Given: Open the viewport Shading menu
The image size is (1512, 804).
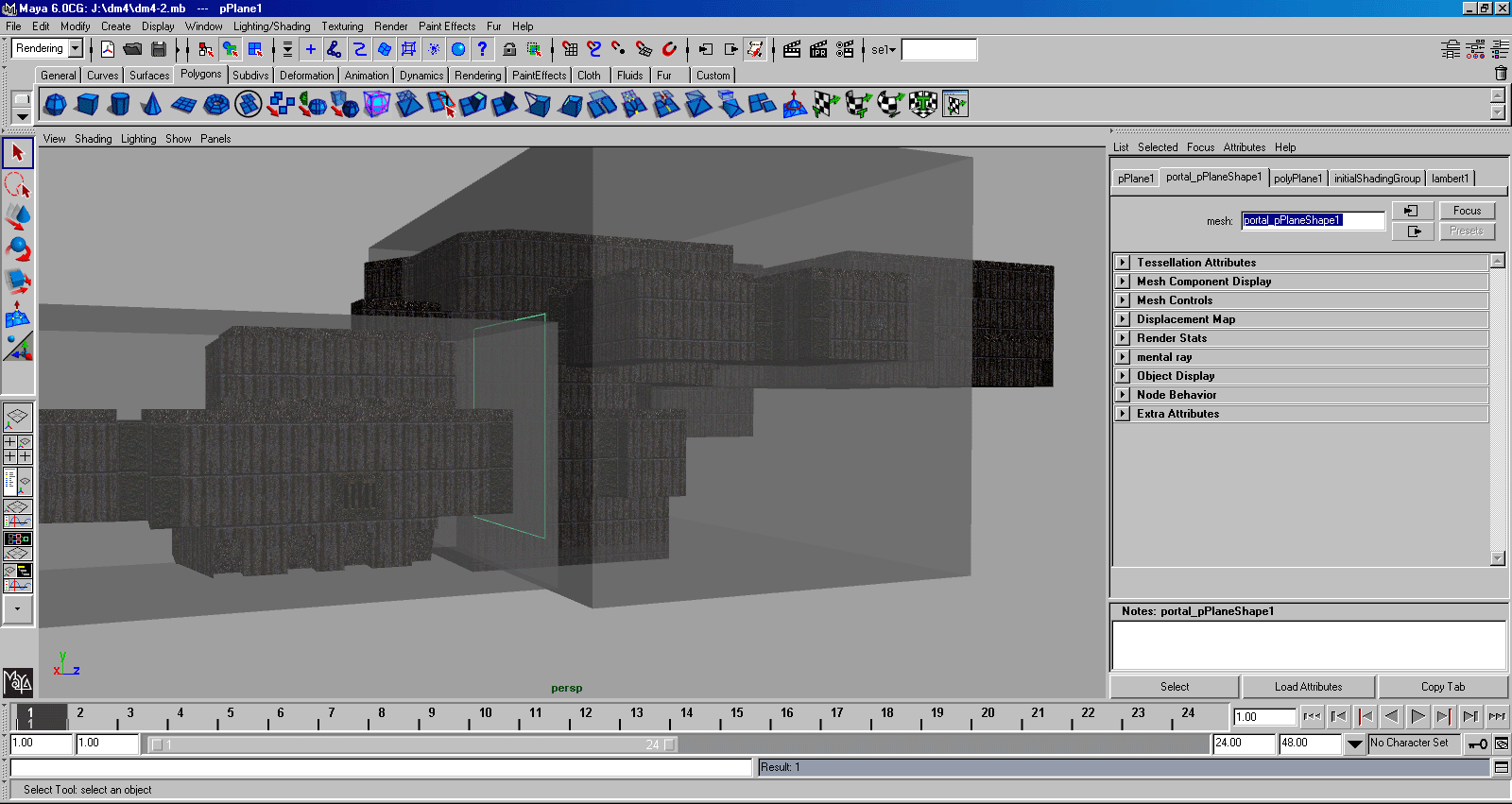Looking at the screenshot, I should (94, 139).
